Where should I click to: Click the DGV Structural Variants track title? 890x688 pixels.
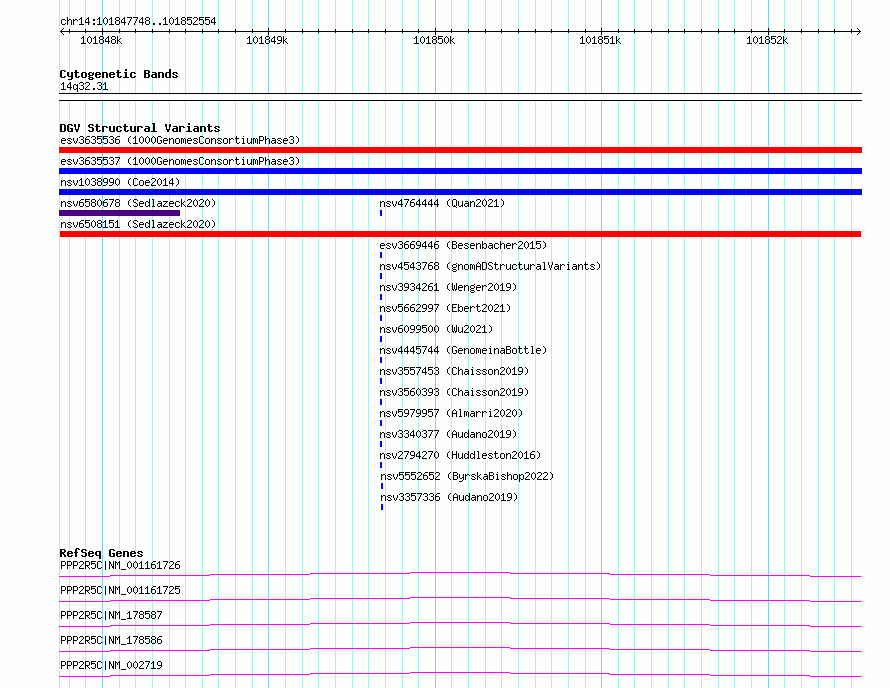140,128
